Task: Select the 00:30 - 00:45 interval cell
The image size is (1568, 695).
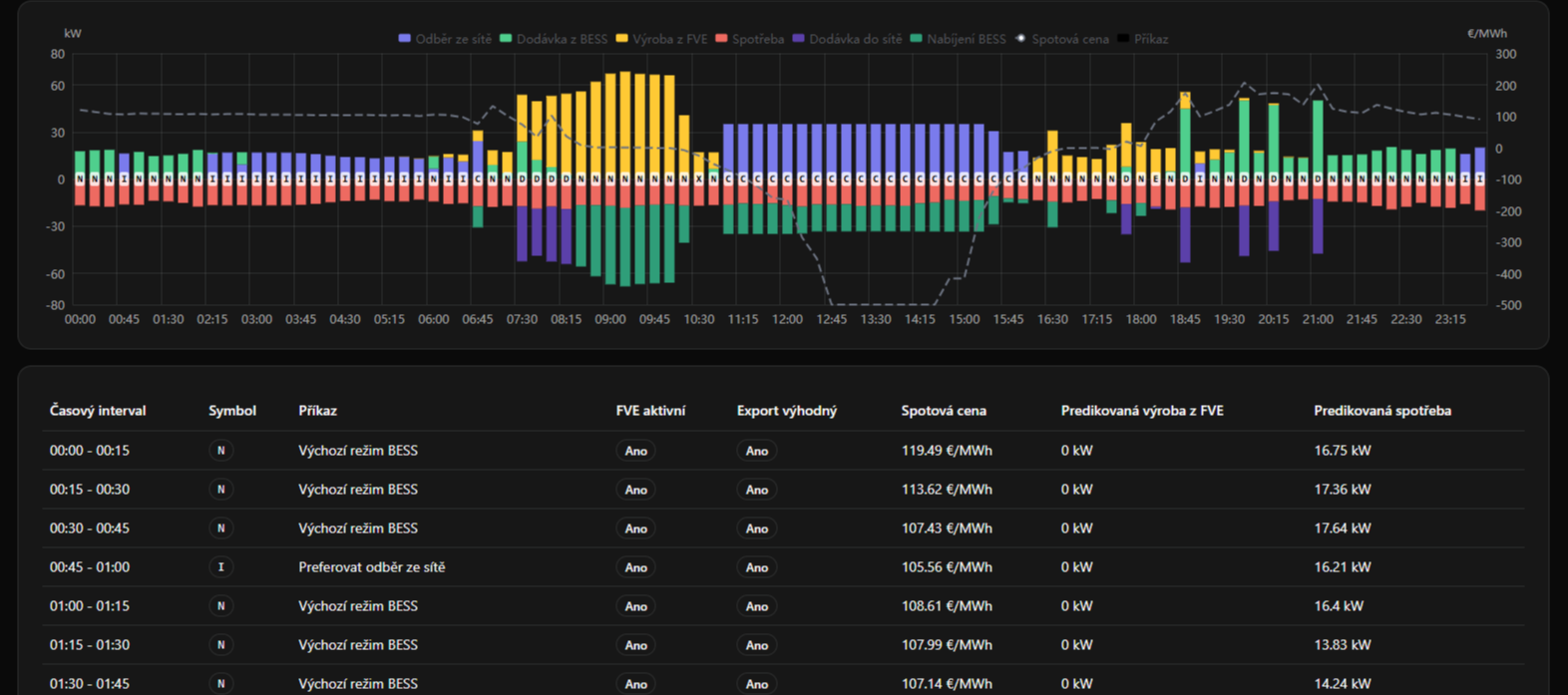Action: coord(90,528)
